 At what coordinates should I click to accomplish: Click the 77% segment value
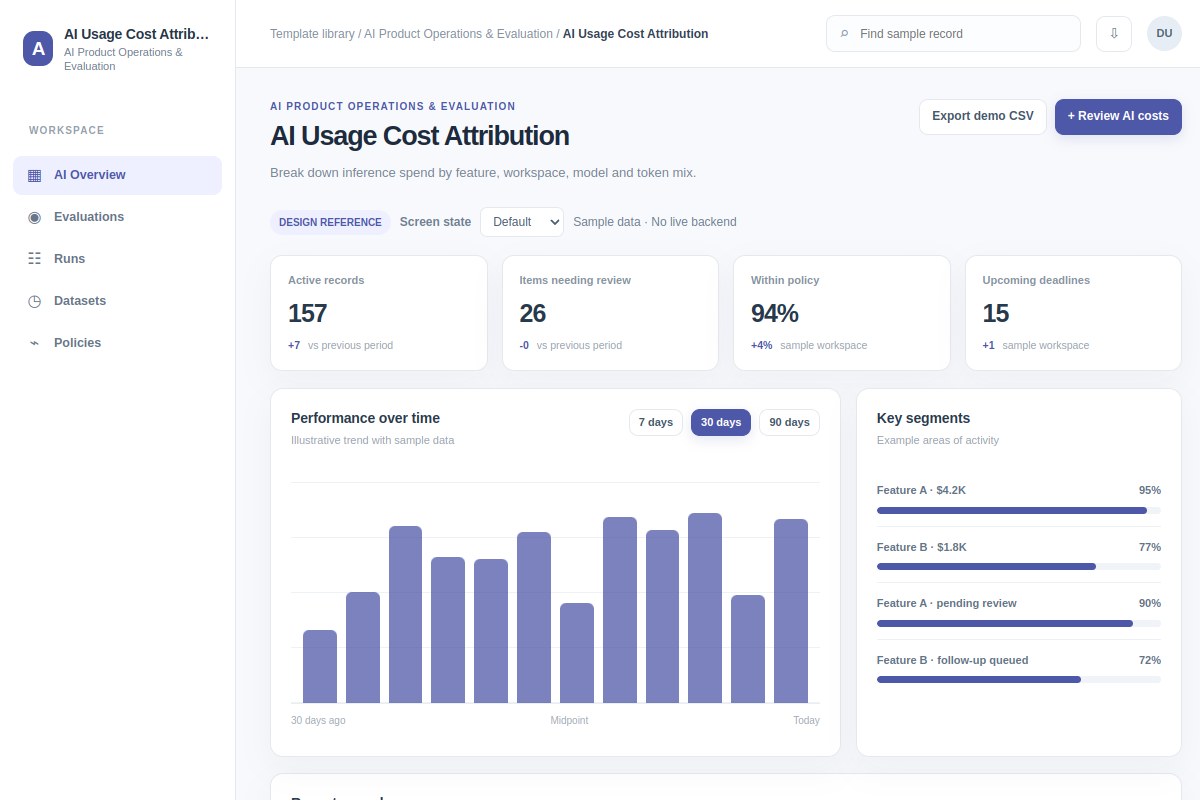pyautogui.click(x=1150, y=547)
